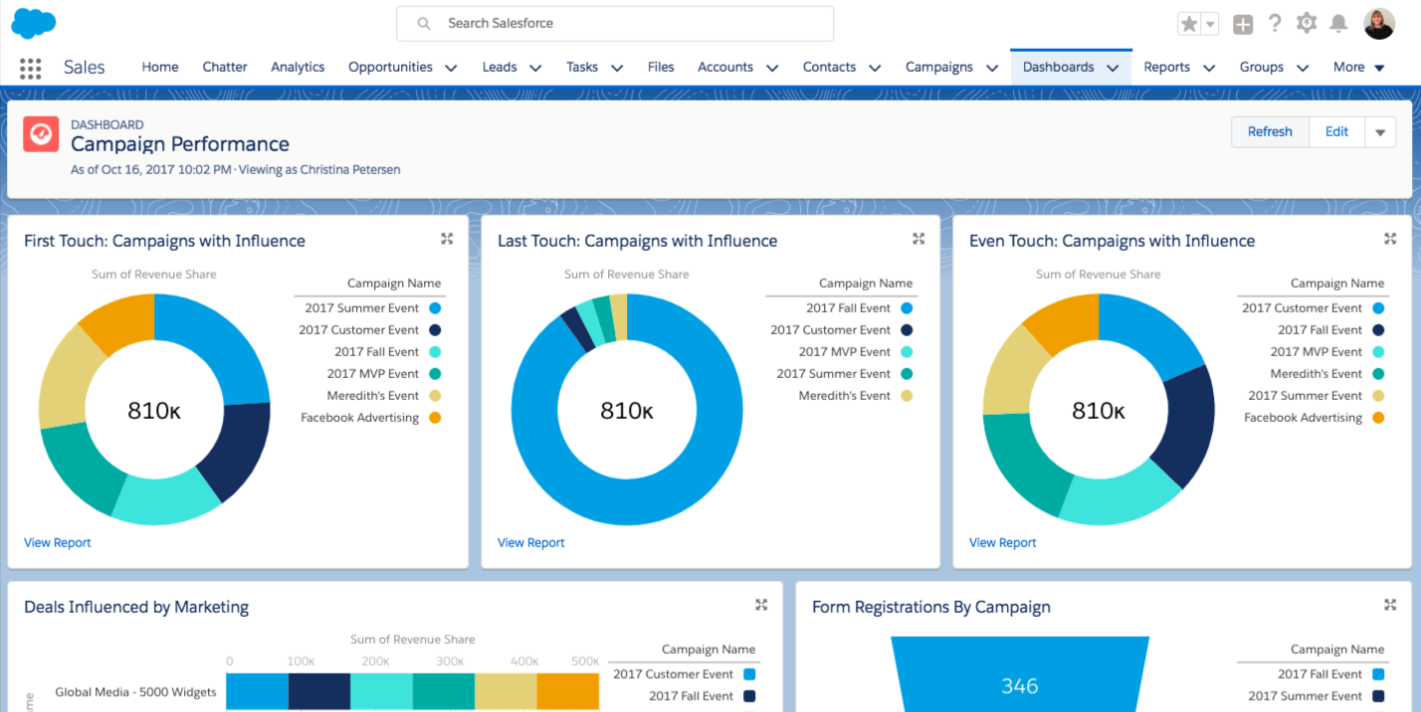Viewport: 1421px width, 712px height.
Task: Click the Edit dashboard button
Action: (1337, 131)
